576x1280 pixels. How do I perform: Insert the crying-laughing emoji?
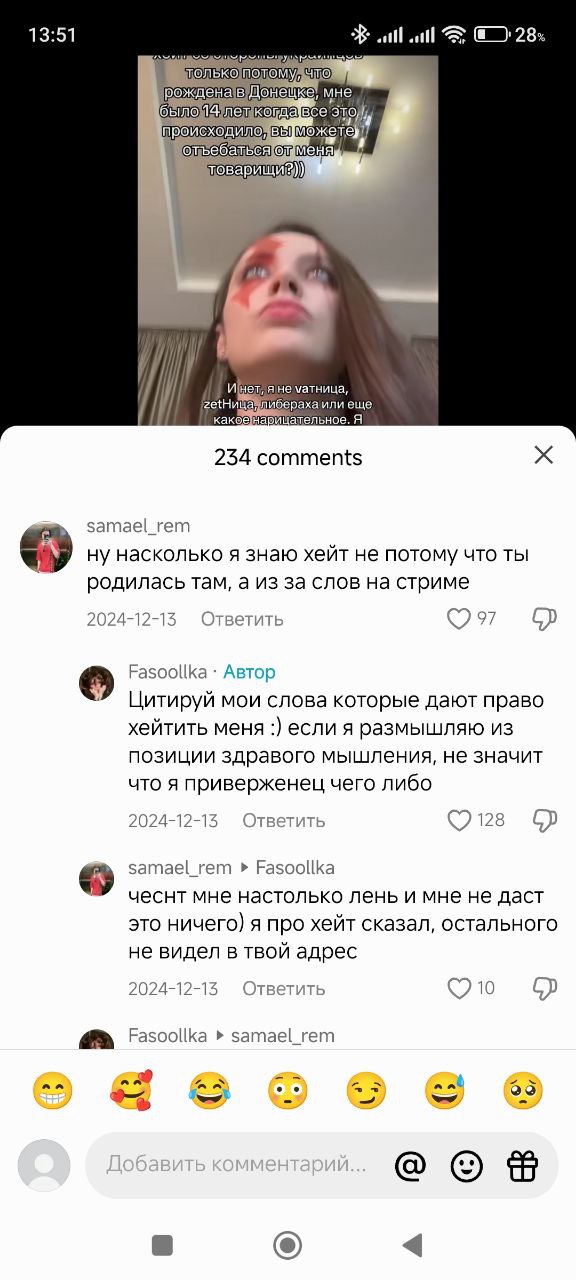click(210, 1090)
